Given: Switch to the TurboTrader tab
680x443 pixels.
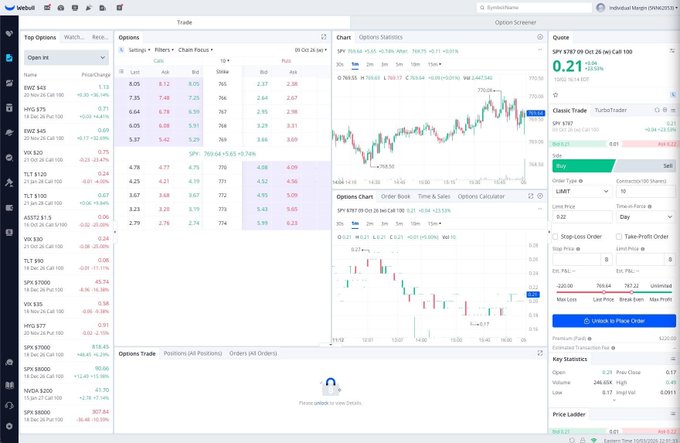Looking at the screenshot, I should coord(610,110).
